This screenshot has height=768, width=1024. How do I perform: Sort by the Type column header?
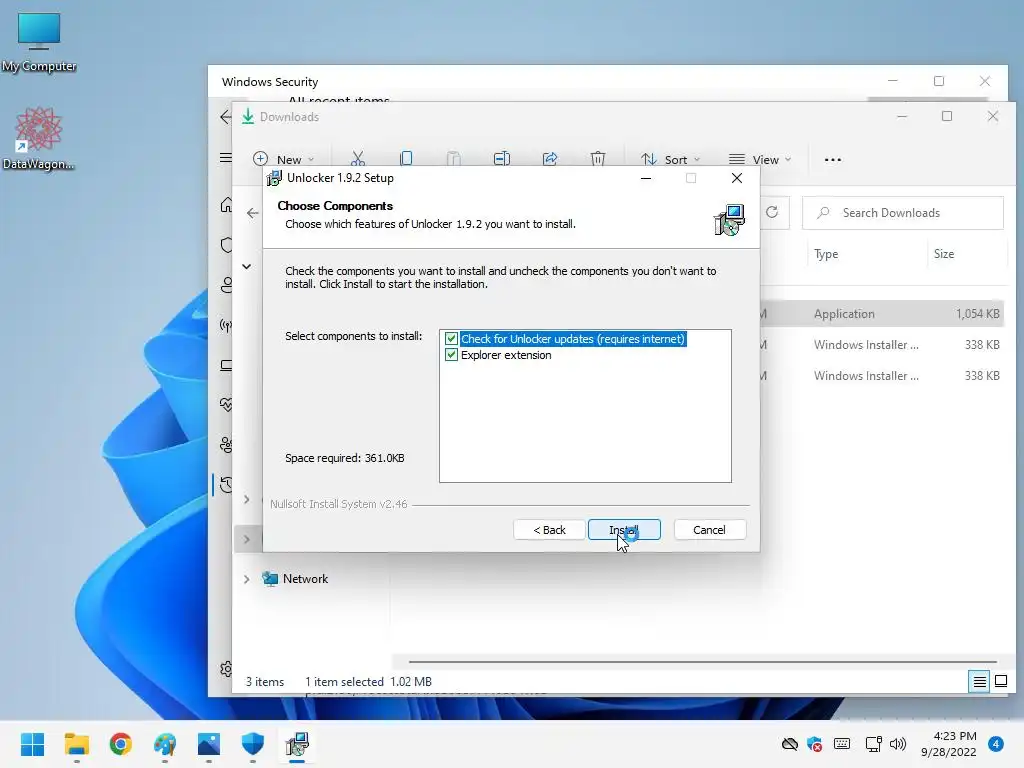click(826, 254)
